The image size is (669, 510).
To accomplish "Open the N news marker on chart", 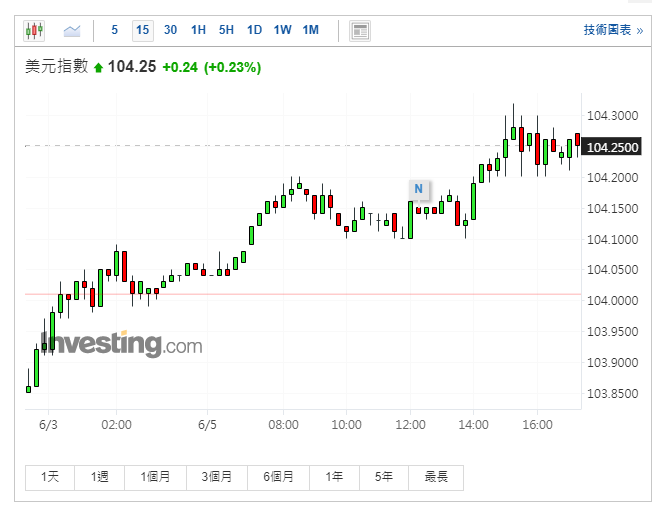I will point(419,189).
